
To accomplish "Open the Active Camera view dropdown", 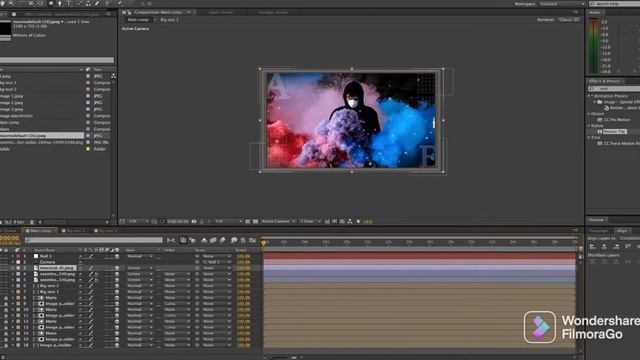I will [278, 221].
